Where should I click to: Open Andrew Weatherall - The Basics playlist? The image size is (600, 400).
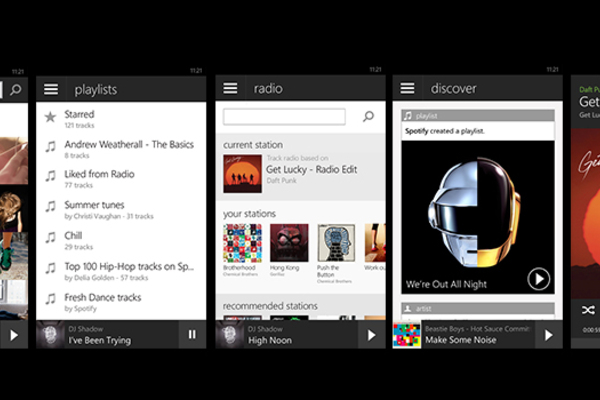click(x=121, y=149)
